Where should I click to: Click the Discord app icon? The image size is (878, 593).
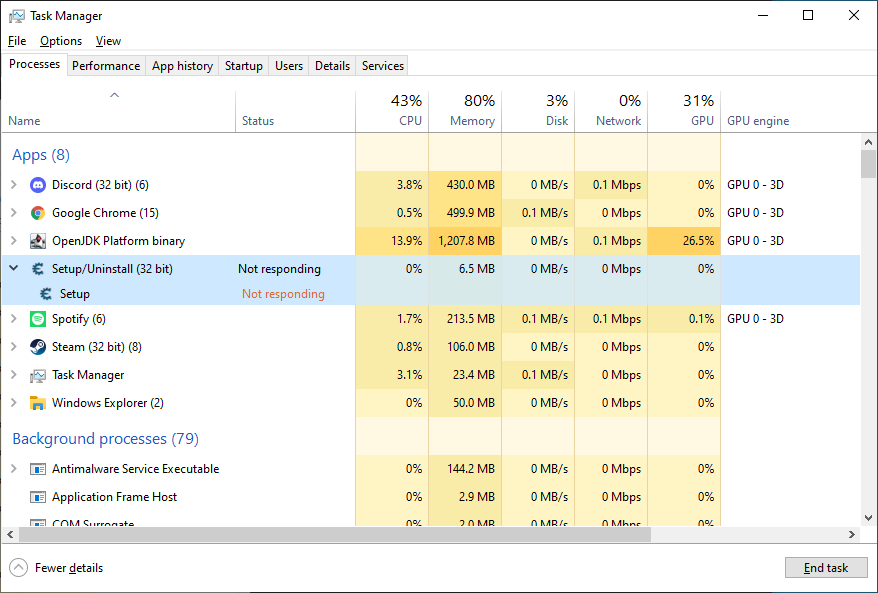coord(38,185)
